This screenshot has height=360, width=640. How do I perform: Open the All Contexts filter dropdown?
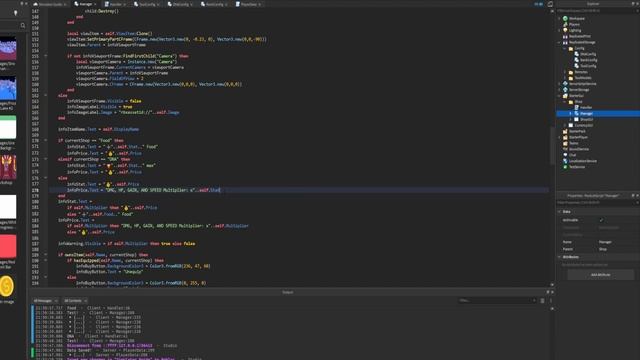click(x=76, y=300)
